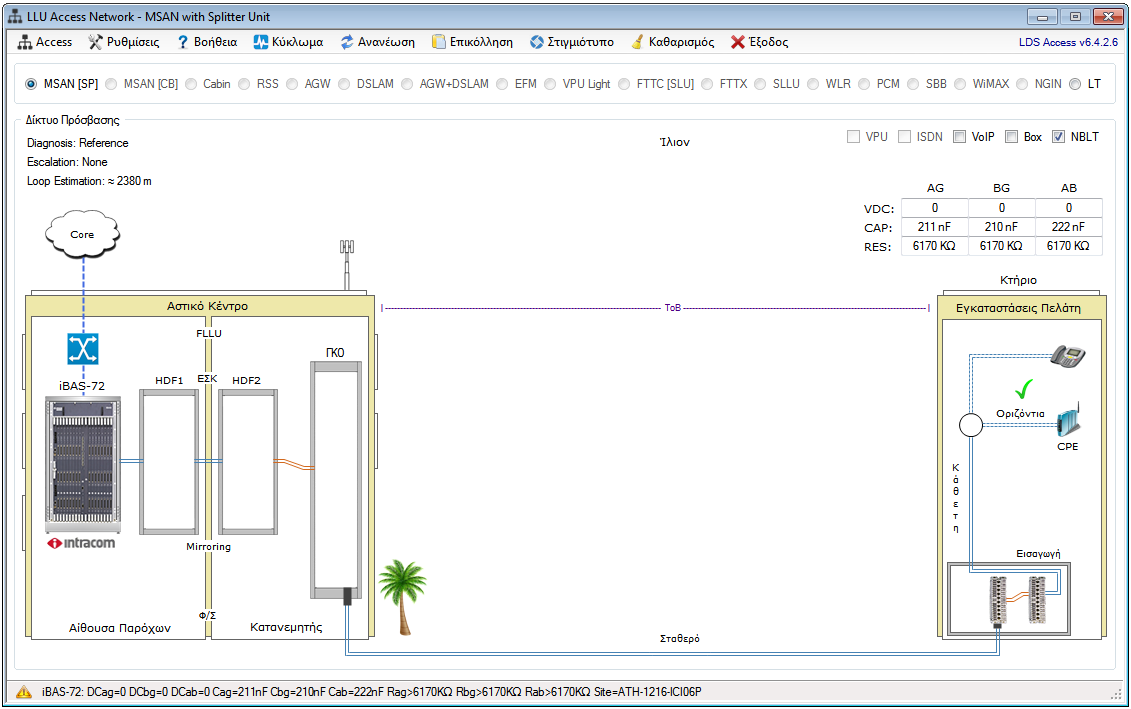Click the blue network switch icon
Image resolution: width=1131 pixels, height=709 pixels.
click(82, 348)
